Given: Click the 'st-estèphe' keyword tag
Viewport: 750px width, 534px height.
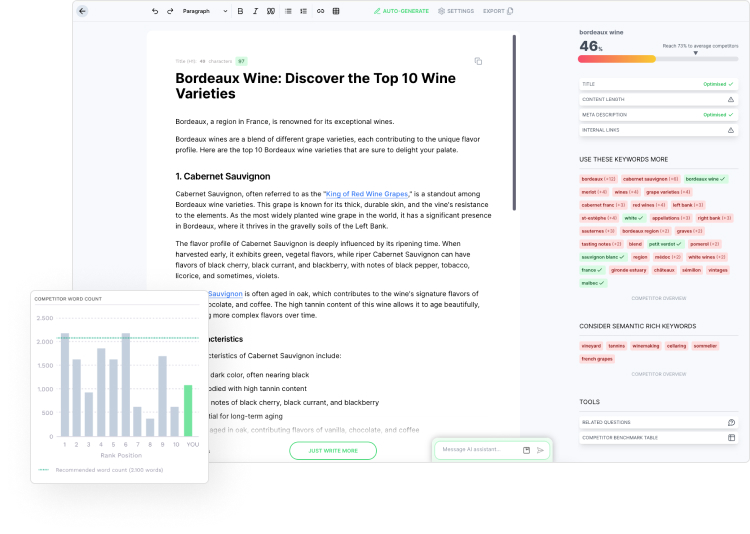Looking at the screenshot, I should pos(599,218).
